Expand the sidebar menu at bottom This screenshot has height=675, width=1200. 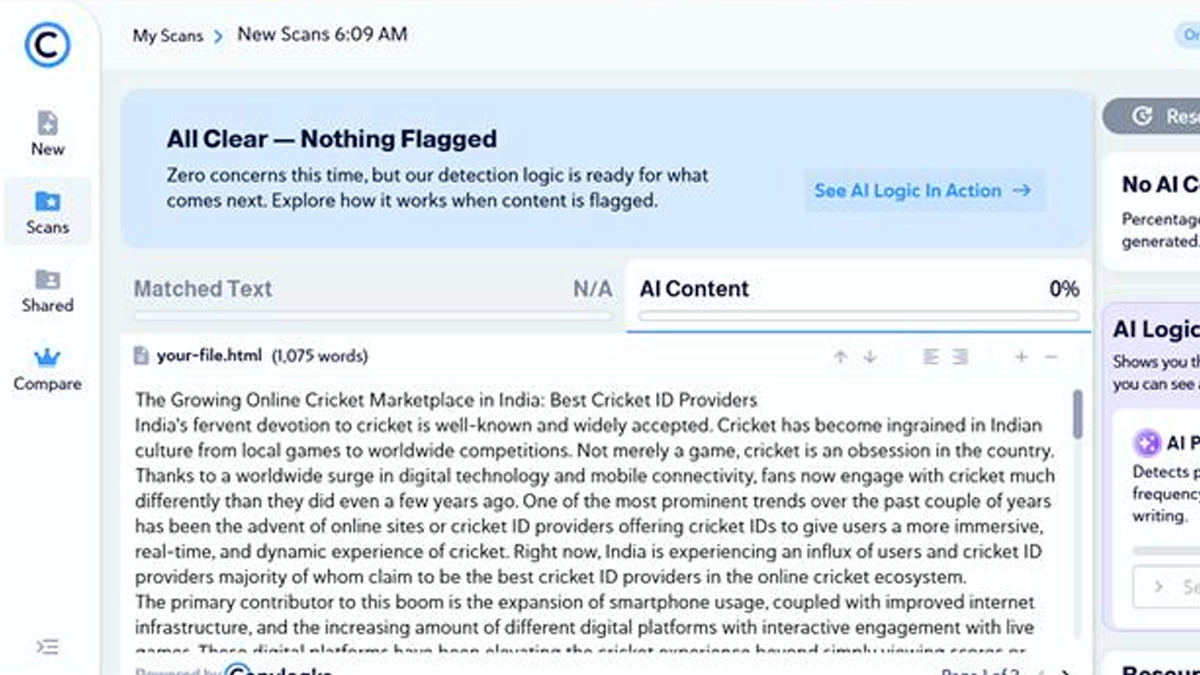coord(47,647)
